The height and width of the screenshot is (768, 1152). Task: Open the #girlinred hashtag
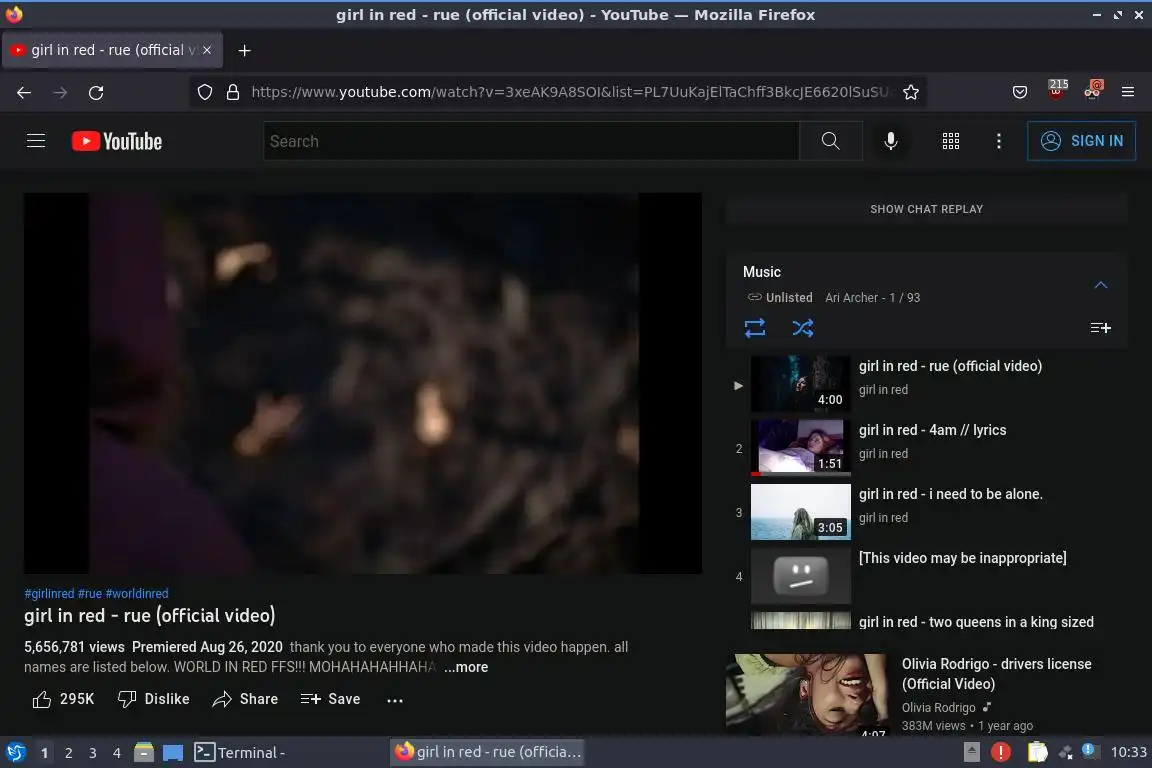click(49, 593)
